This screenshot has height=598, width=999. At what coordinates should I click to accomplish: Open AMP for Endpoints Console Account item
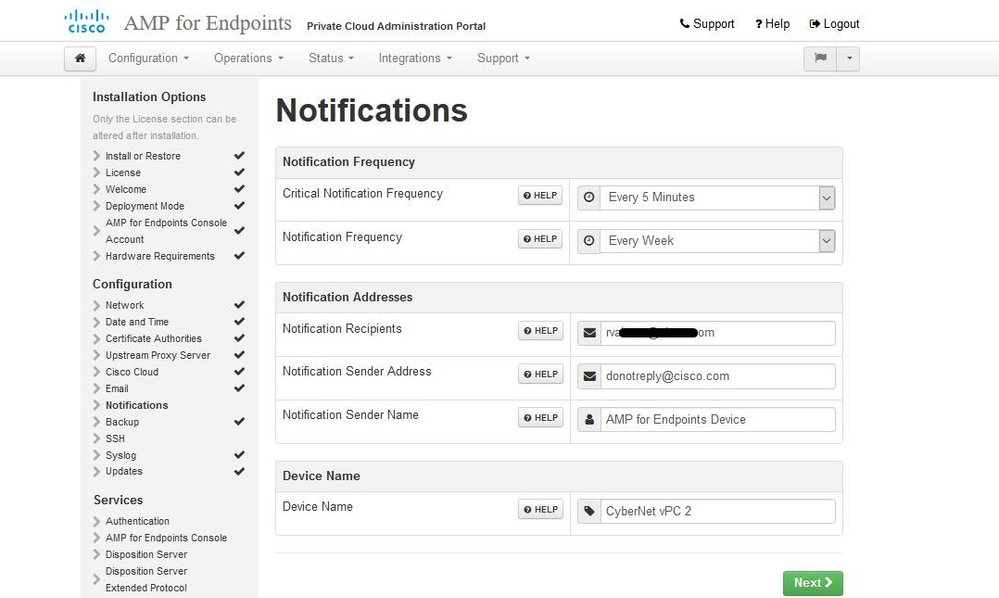166,231
